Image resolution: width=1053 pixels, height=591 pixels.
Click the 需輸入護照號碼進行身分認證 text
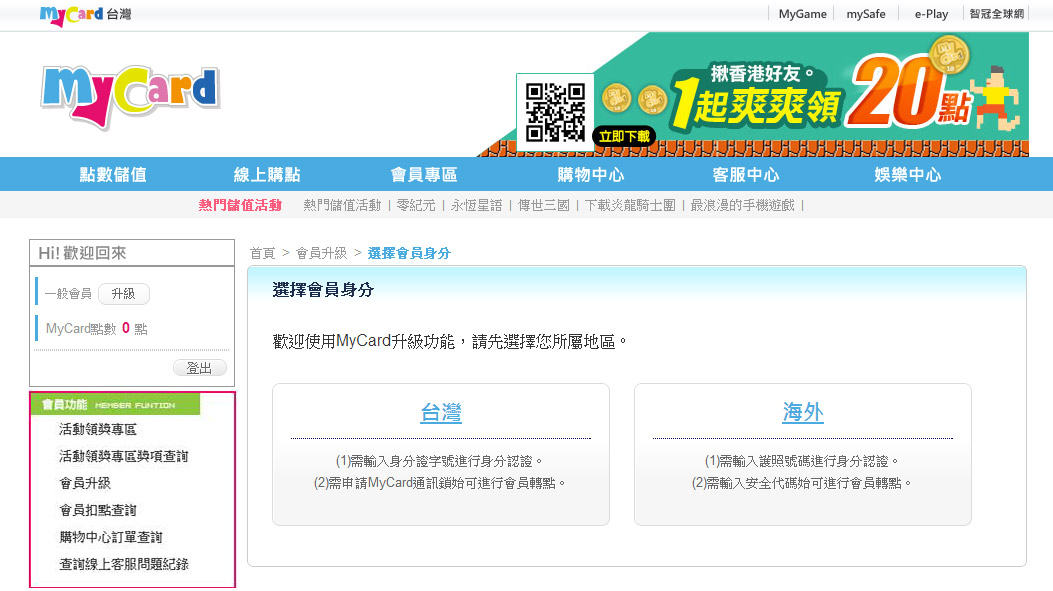(801, 461)
